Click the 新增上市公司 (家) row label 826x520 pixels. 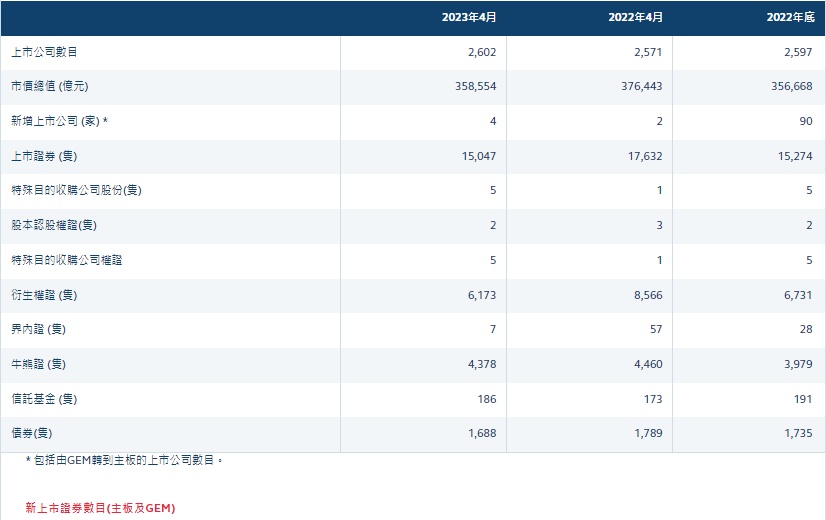coord(59,121)
